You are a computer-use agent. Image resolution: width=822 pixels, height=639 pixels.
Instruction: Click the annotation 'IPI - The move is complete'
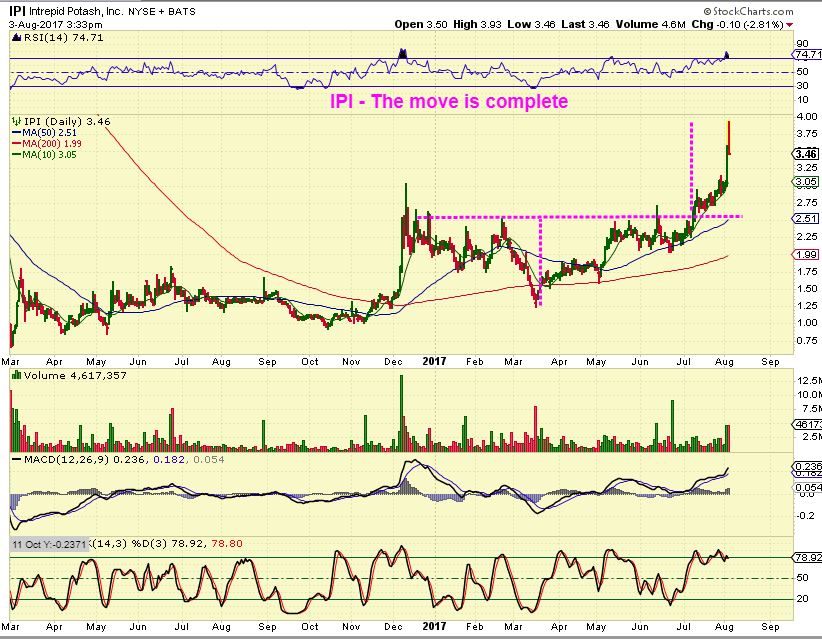coord(449,101)
